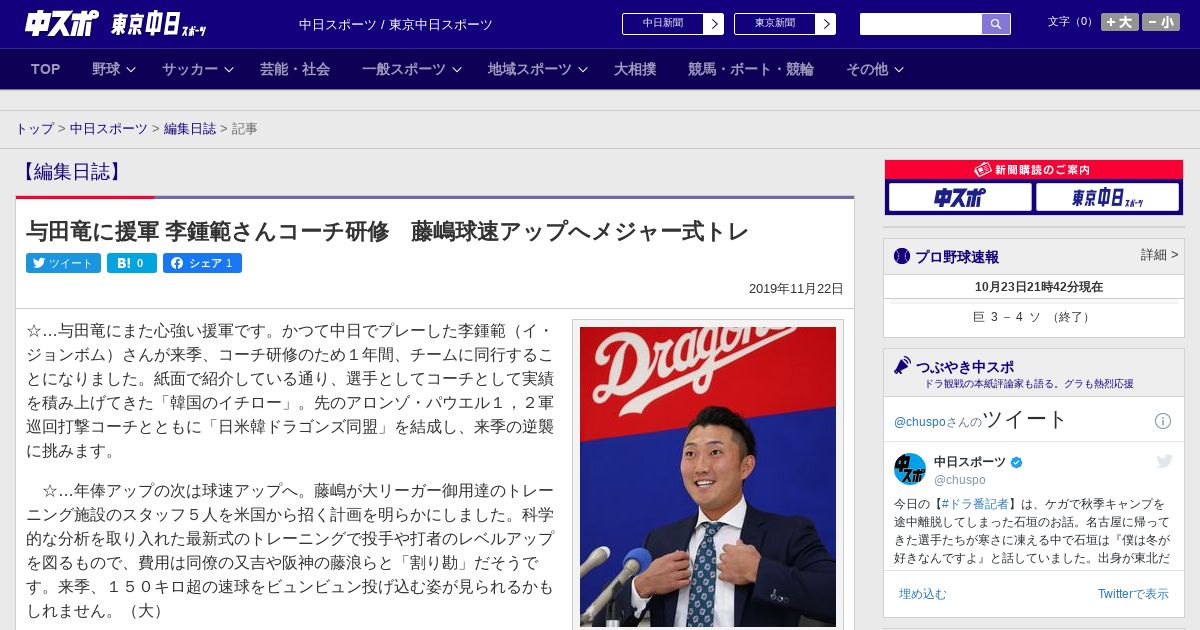This screenshot has height=630, width=1200.
Task: Click the Chunichi Sports site logo
Action: [62, 24]
